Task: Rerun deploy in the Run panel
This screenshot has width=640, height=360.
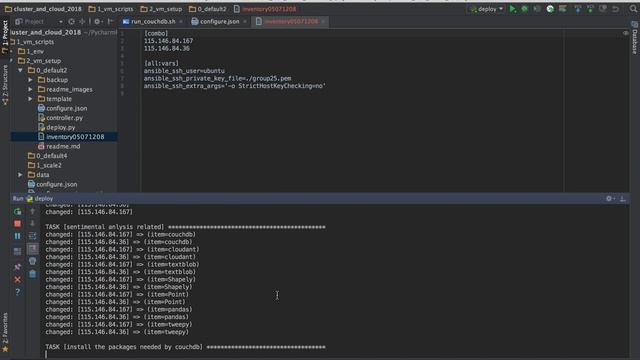Action: click(x=18, y=211)
